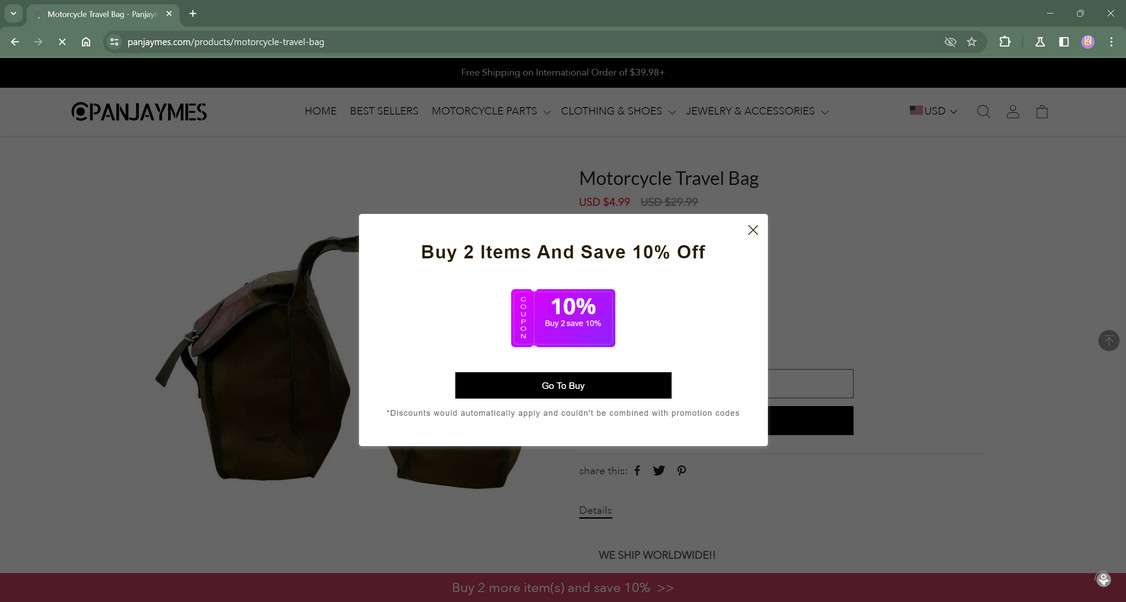
Task: Open the browser Extensions puzzle icon
Action: pos(1005,42)
